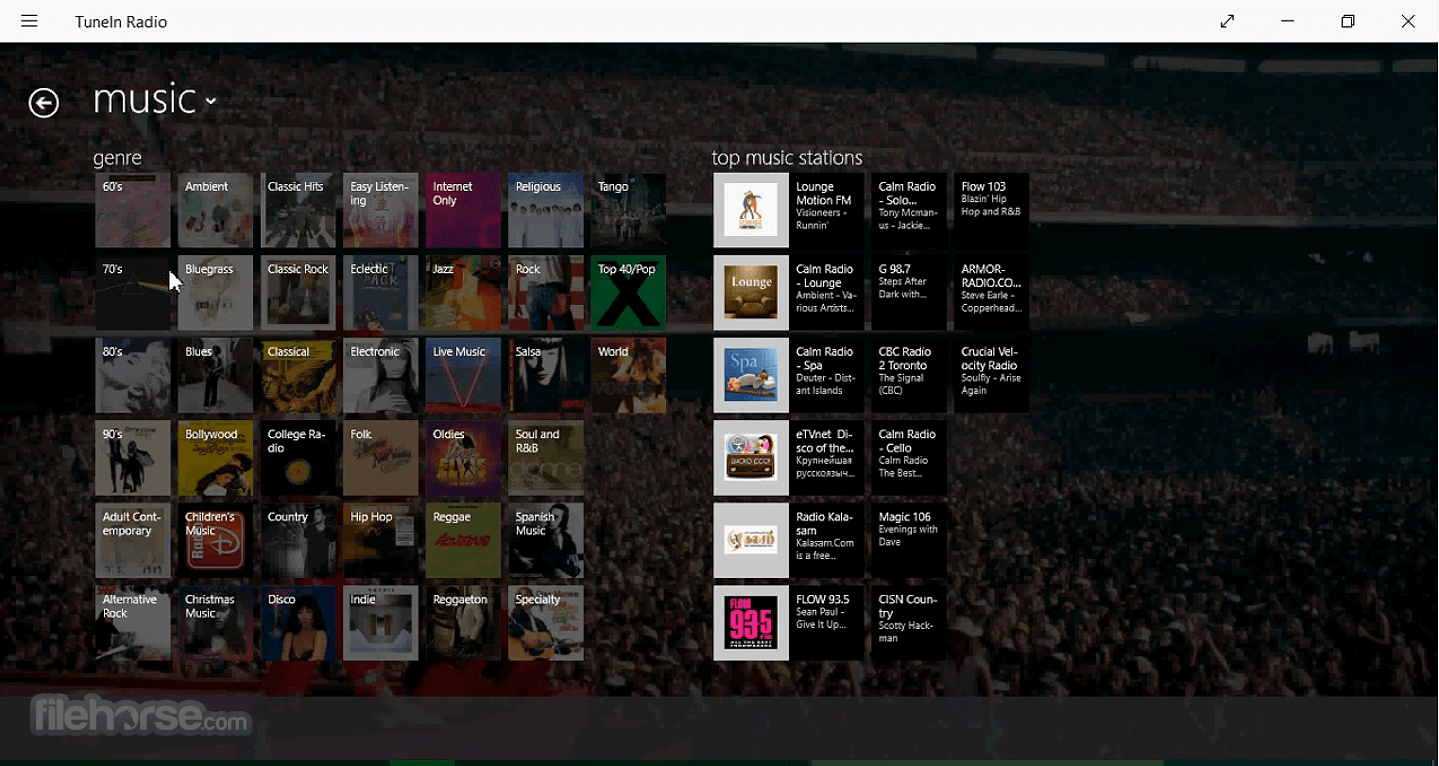This screenshot has height=766, width=1439.
Task: Select the Folk genre tile
Action: click(381, 458)
